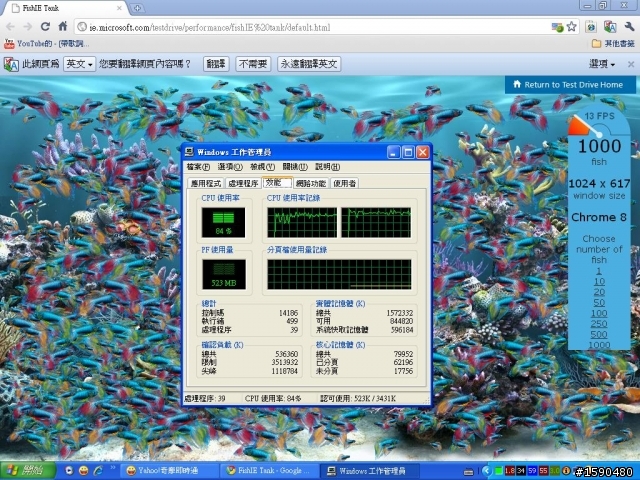Select the 效能 performance tab
Screen dimensions: 640x480
pos(277,182)
